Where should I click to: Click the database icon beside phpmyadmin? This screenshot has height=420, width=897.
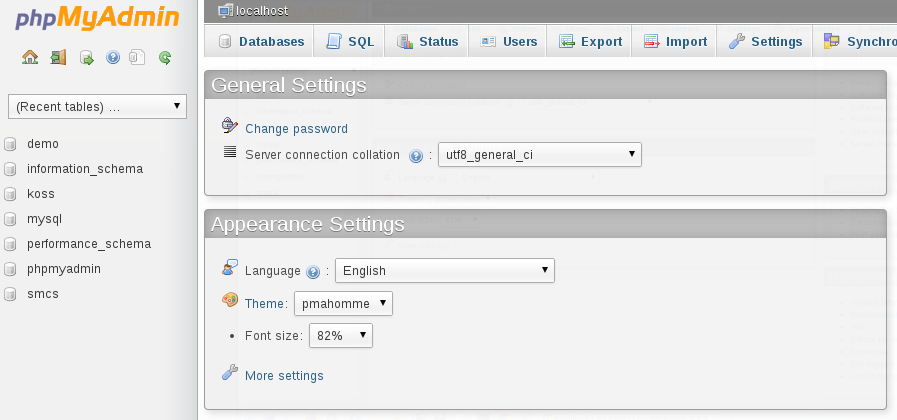(x=10, y=269)
